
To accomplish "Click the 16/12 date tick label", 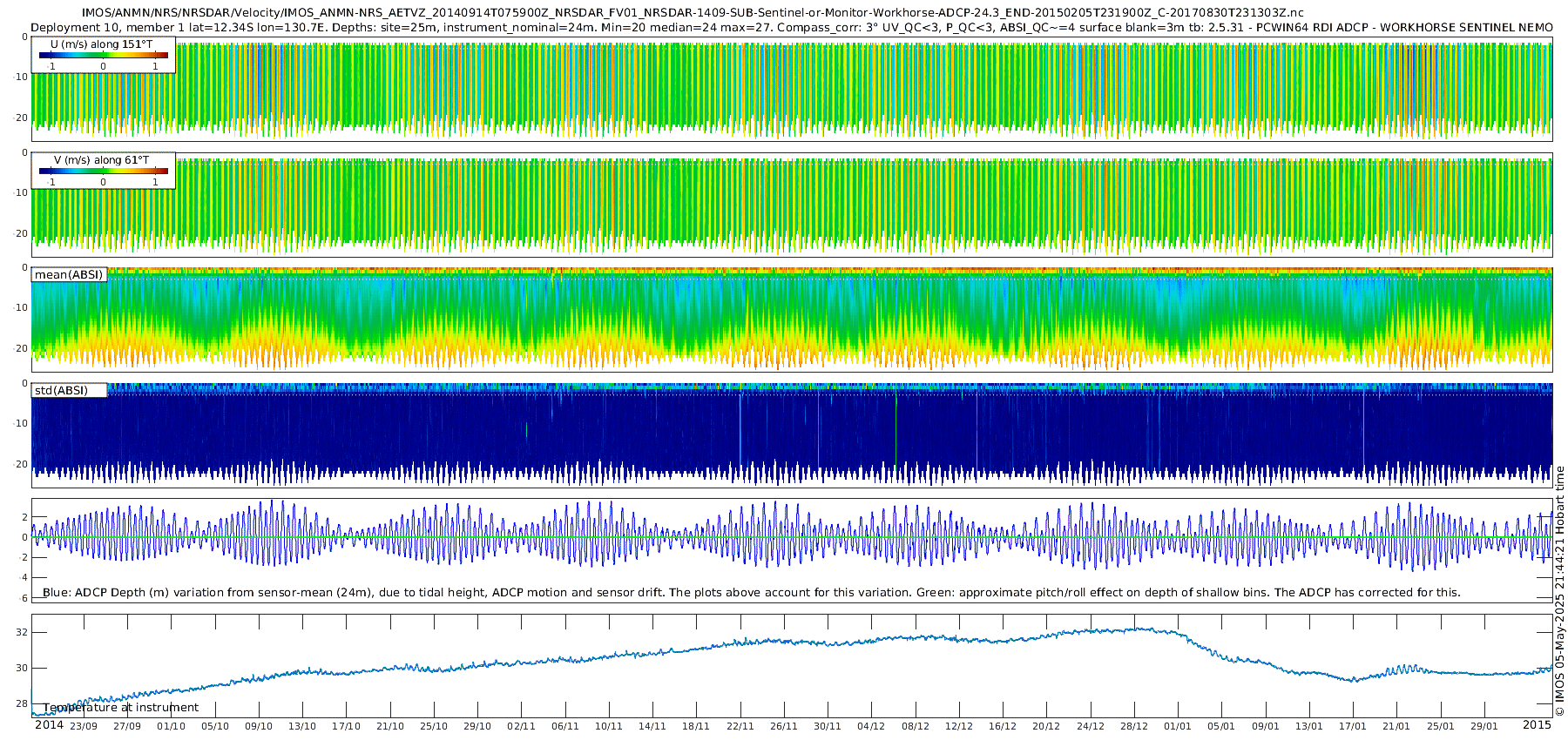I will point(1003,727).
